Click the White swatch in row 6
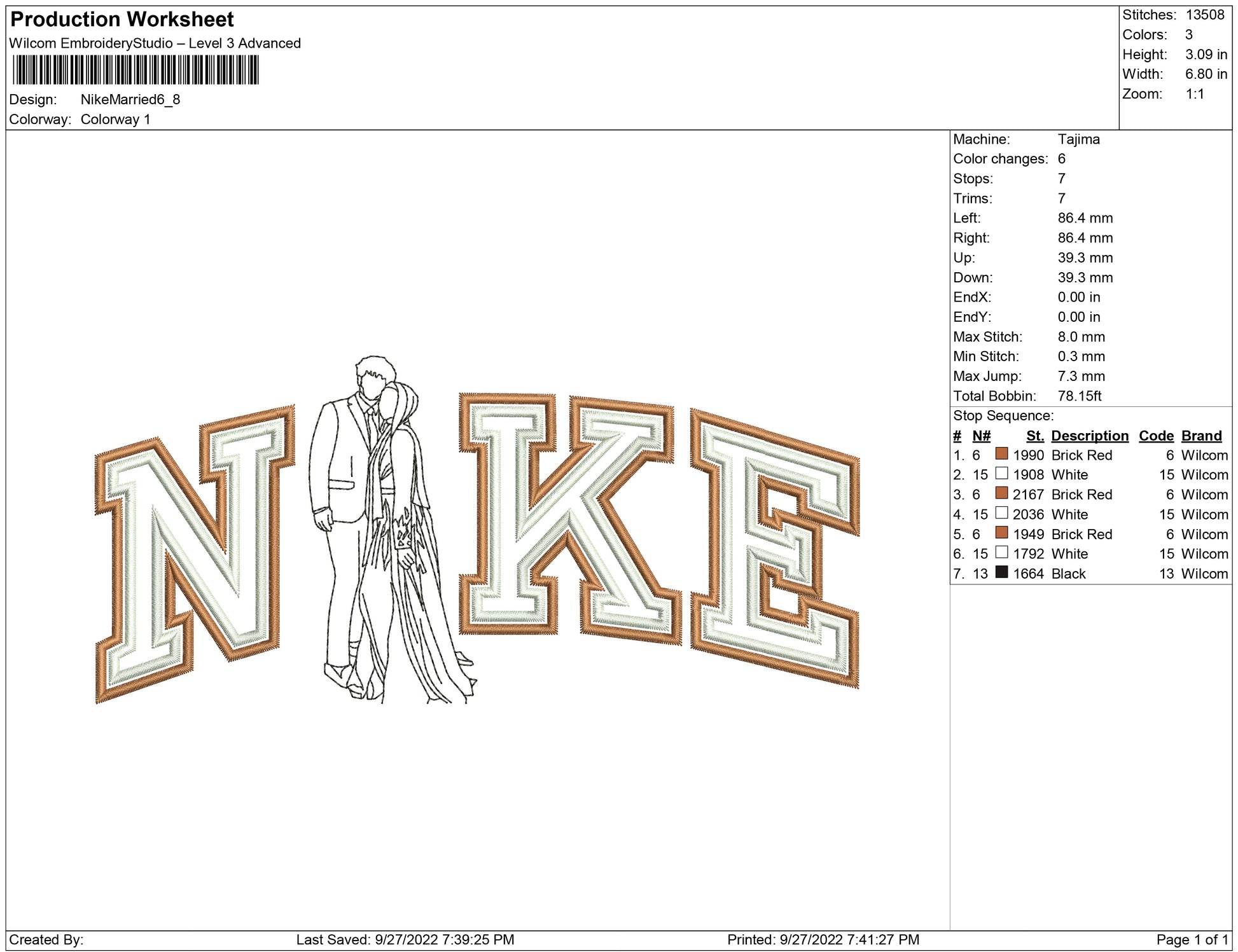The image size is (1238, 952). click(x=1001, y=552)
